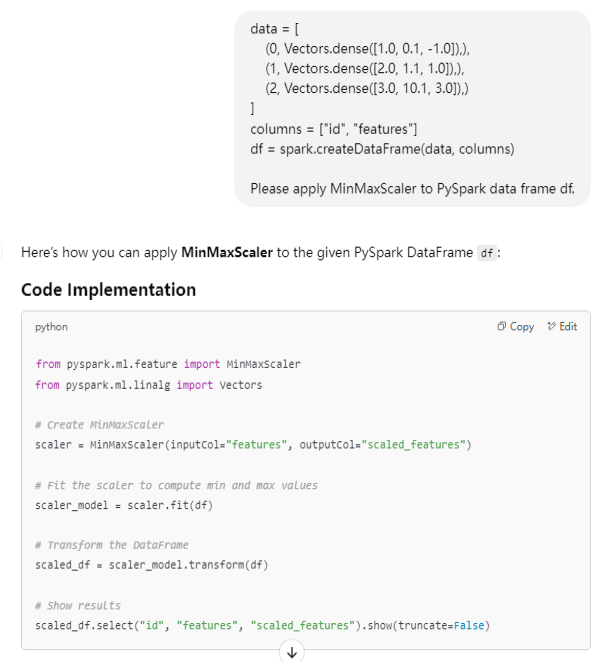
Task: Click the bold MinMaxScaler text in the reply
Action: [227, 253]
